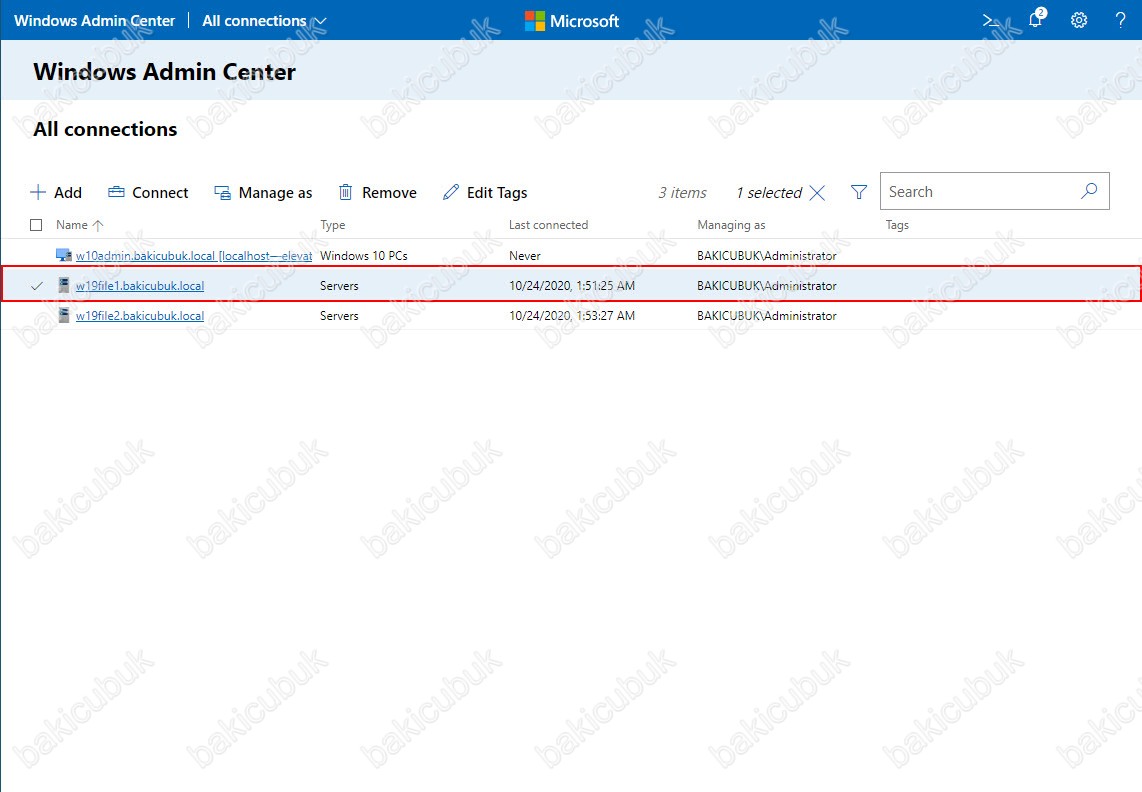Click the Manage as button

tap(263, 192)
